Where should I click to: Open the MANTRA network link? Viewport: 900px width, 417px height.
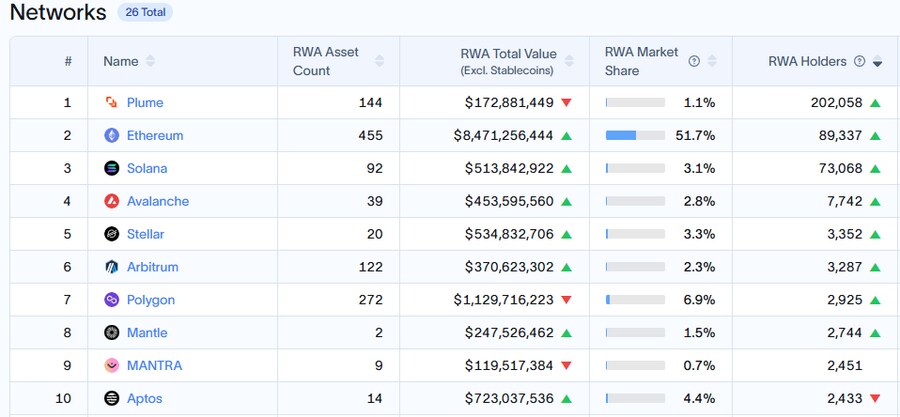[x=154, y=365]
